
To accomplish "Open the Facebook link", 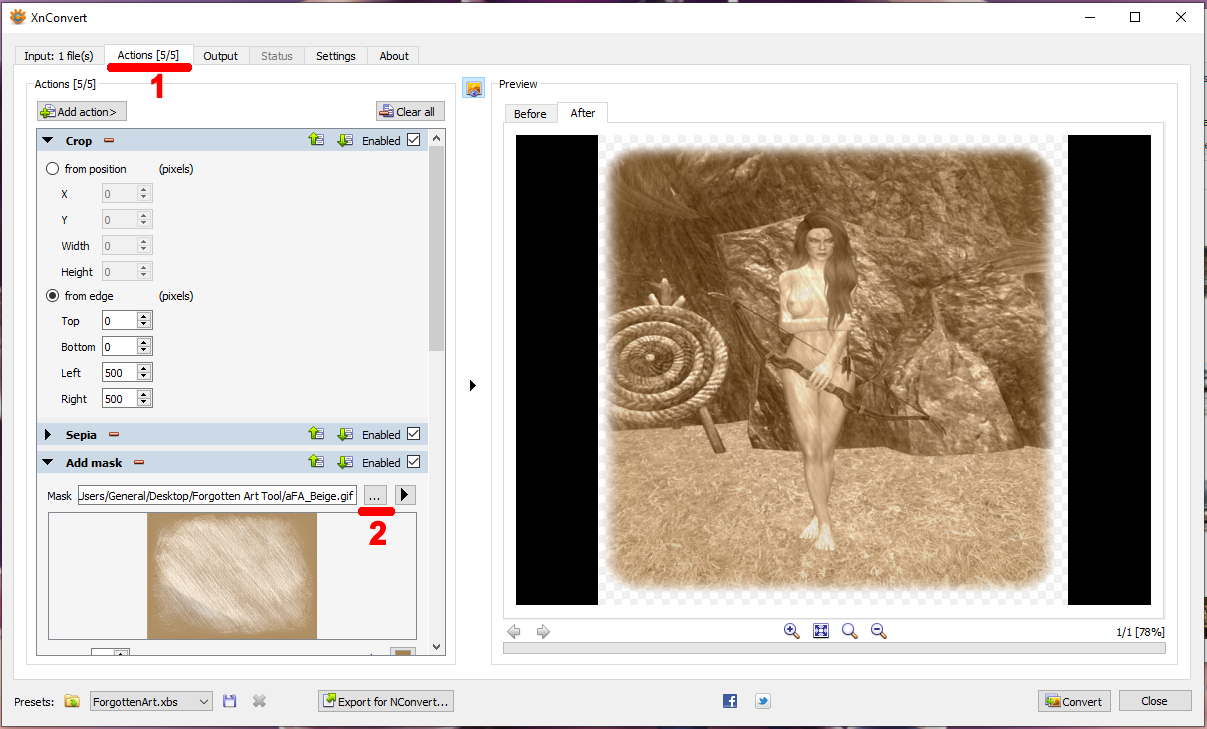I will 730,702.
